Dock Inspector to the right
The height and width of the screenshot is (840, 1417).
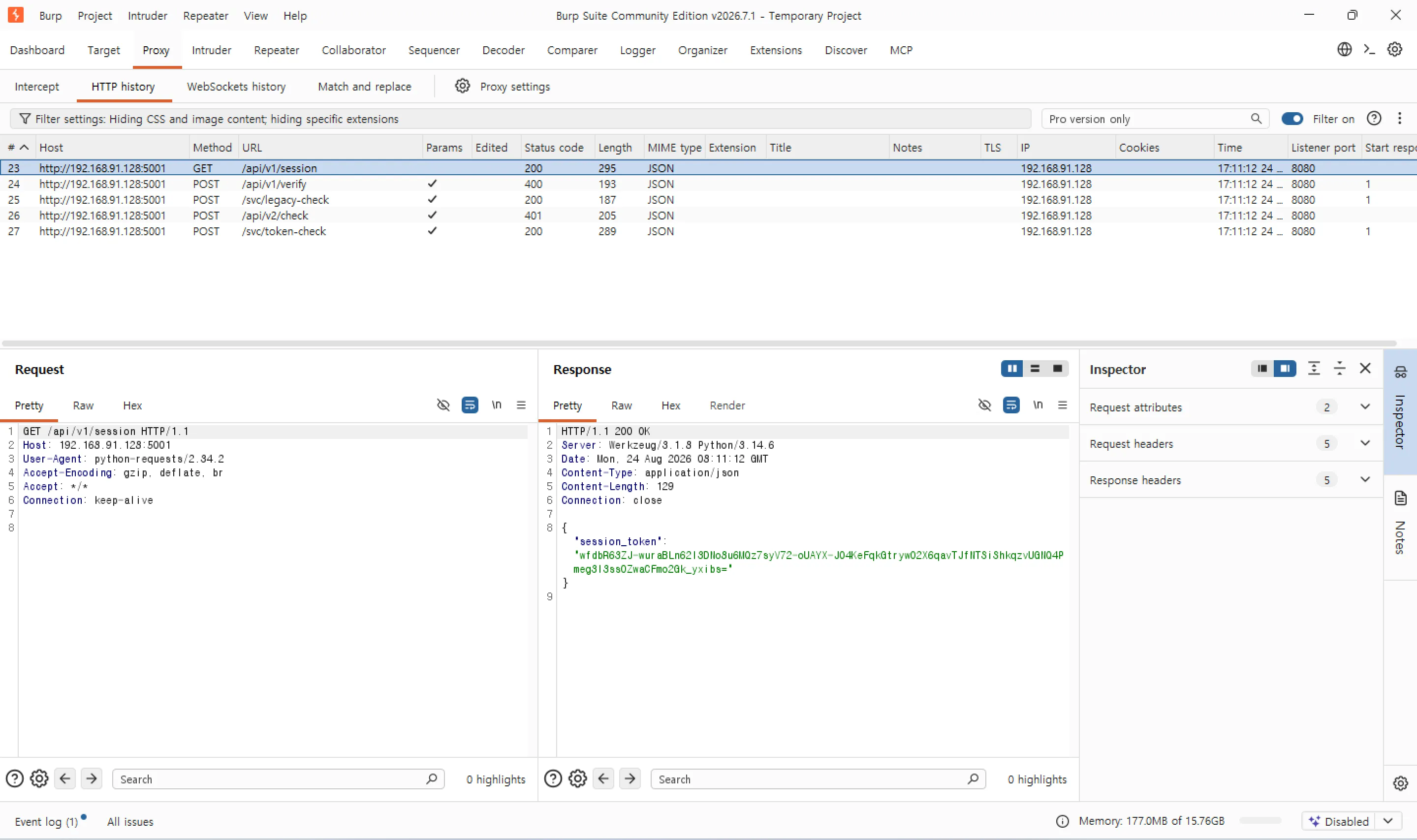pyautogui.click(x=1285, y=369)
